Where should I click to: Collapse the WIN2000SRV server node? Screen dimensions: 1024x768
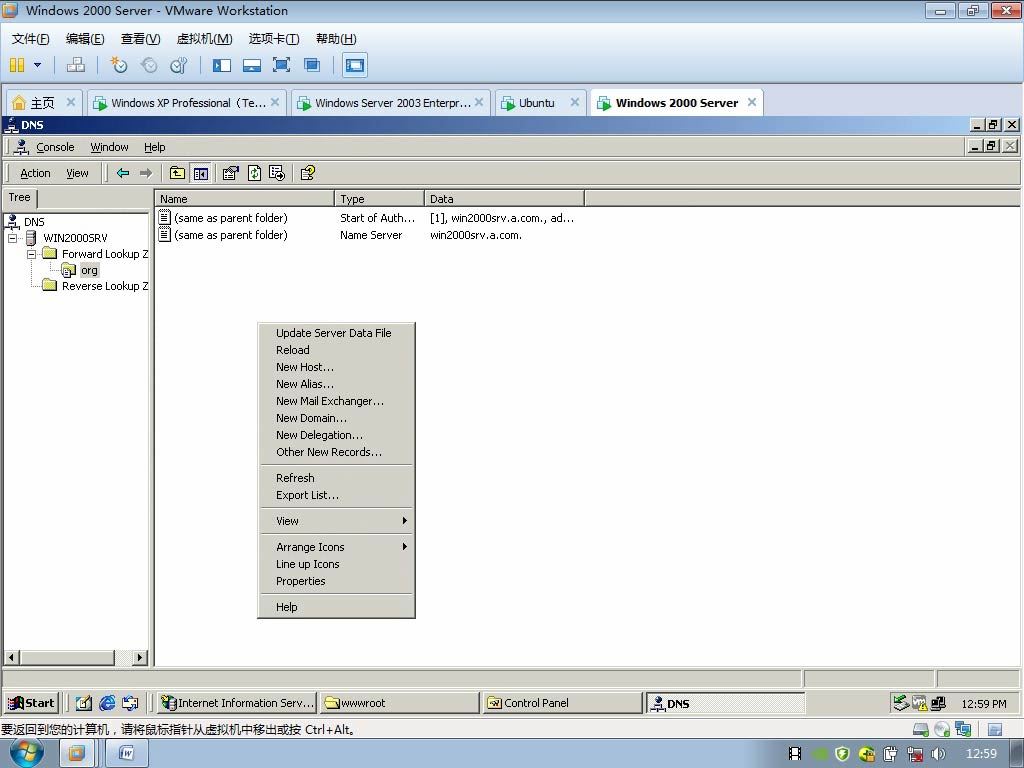(x=14, y=238)
